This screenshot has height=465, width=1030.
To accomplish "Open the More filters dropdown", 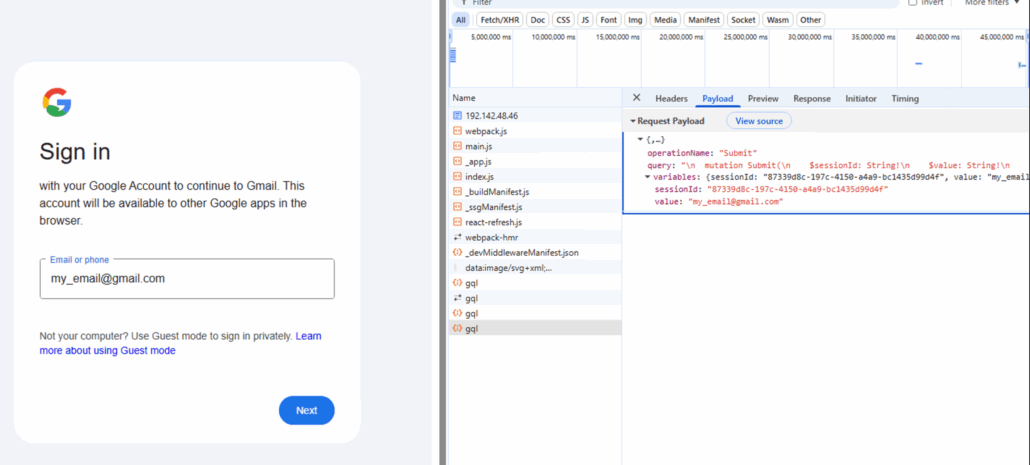I will [x=992, y=3].
